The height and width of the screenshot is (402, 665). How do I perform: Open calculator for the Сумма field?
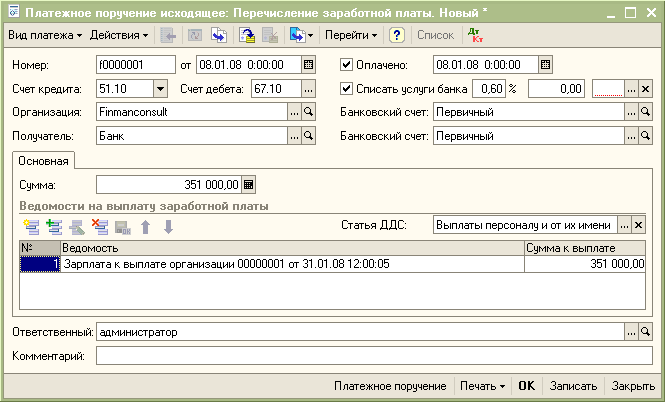pos(249,185)
